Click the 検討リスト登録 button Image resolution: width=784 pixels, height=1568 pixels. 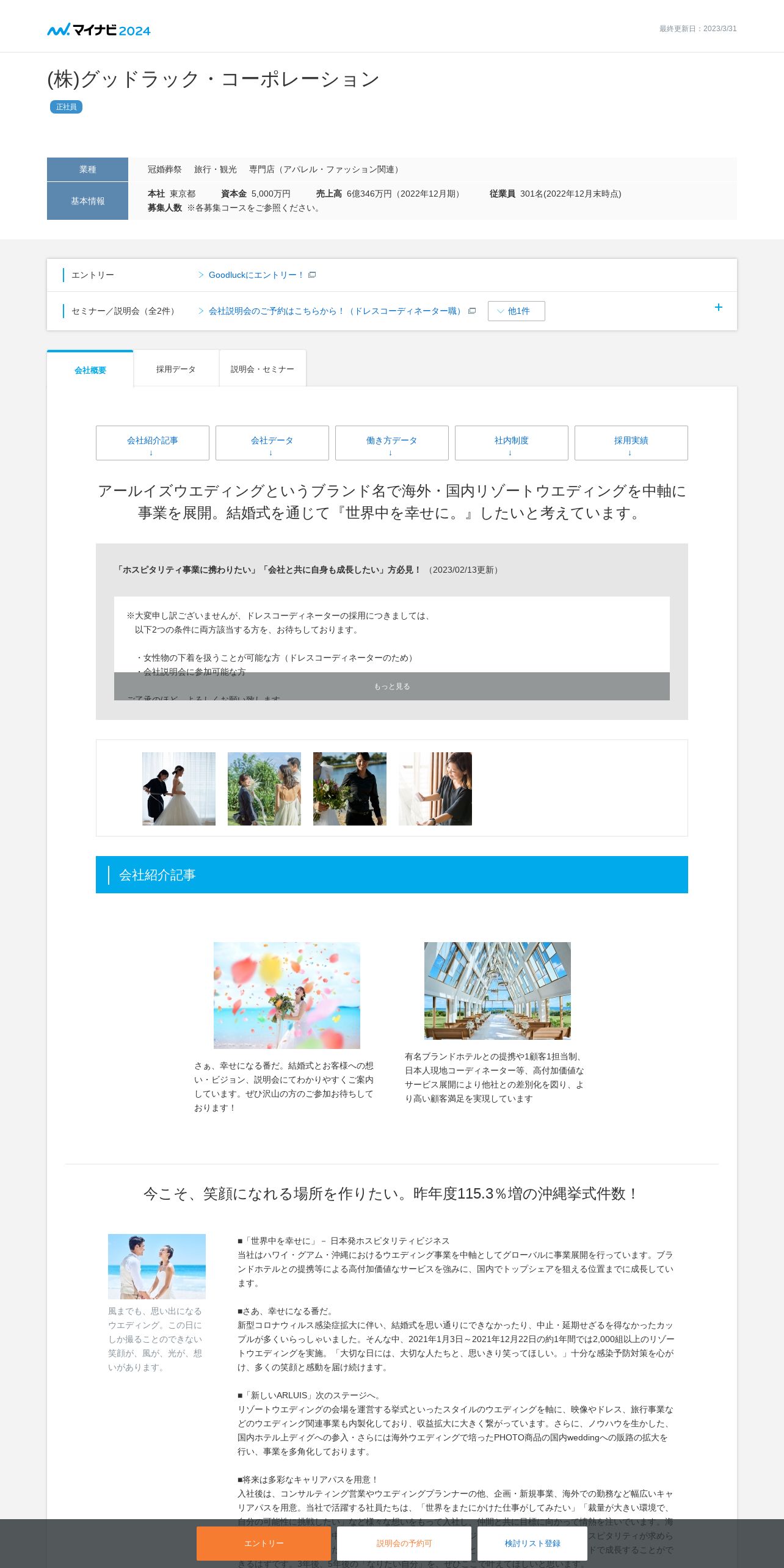(532, 1544)
